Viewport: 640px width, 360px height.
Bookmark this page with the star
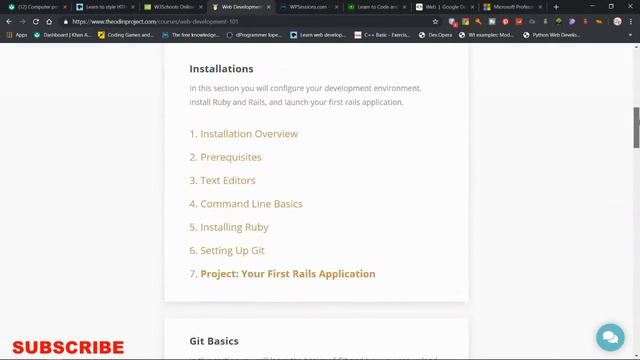coord(435,22)
